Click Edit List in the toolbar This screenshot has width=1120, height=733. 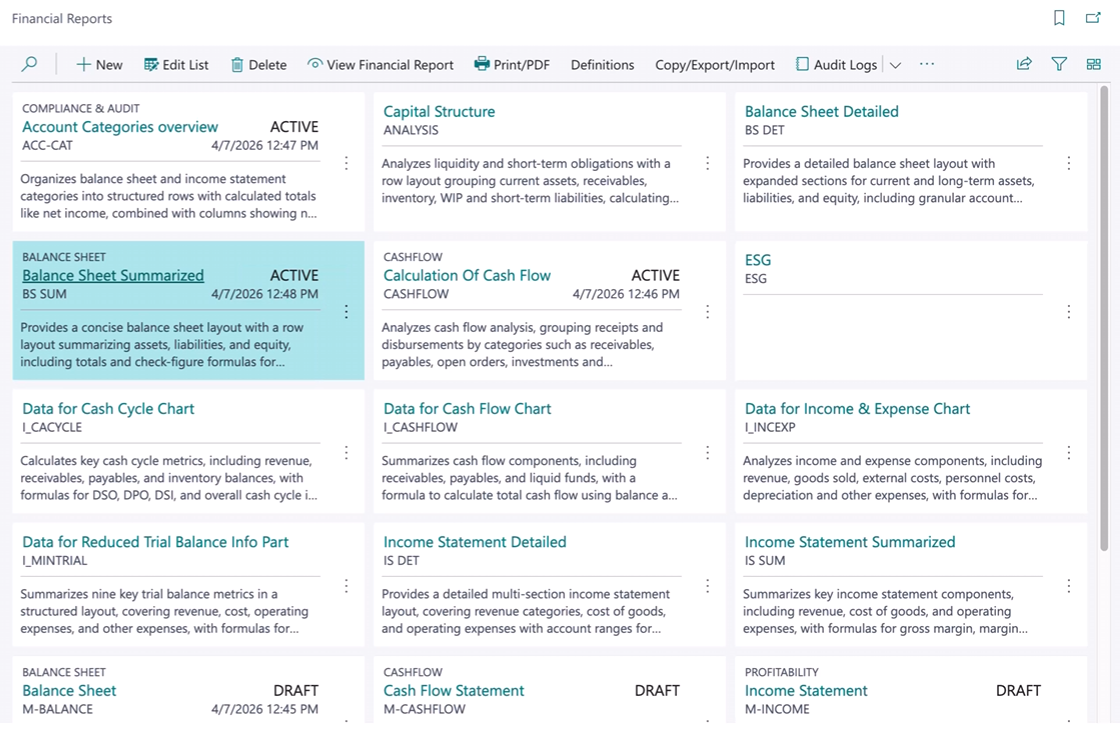176,63
